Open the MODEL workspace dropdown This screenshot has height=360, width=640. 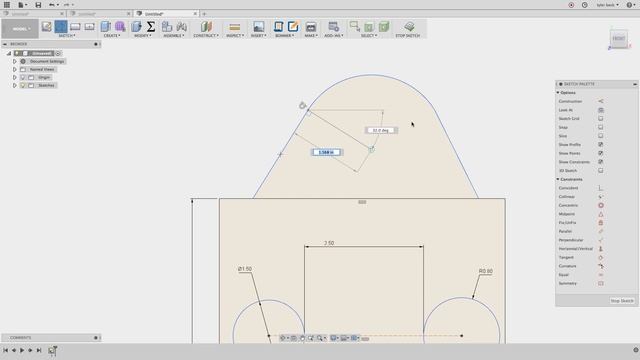tap(20, 29)
